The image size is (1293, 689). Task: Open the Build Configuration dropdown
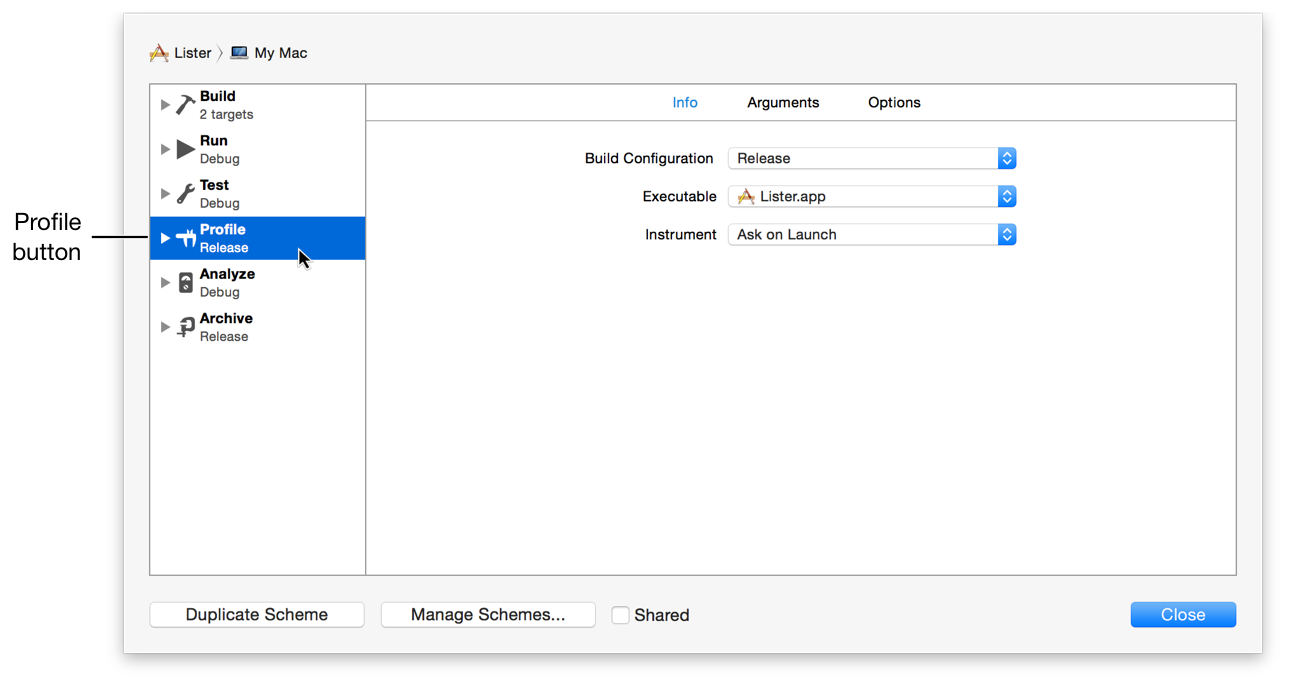[x=871, y=158]
